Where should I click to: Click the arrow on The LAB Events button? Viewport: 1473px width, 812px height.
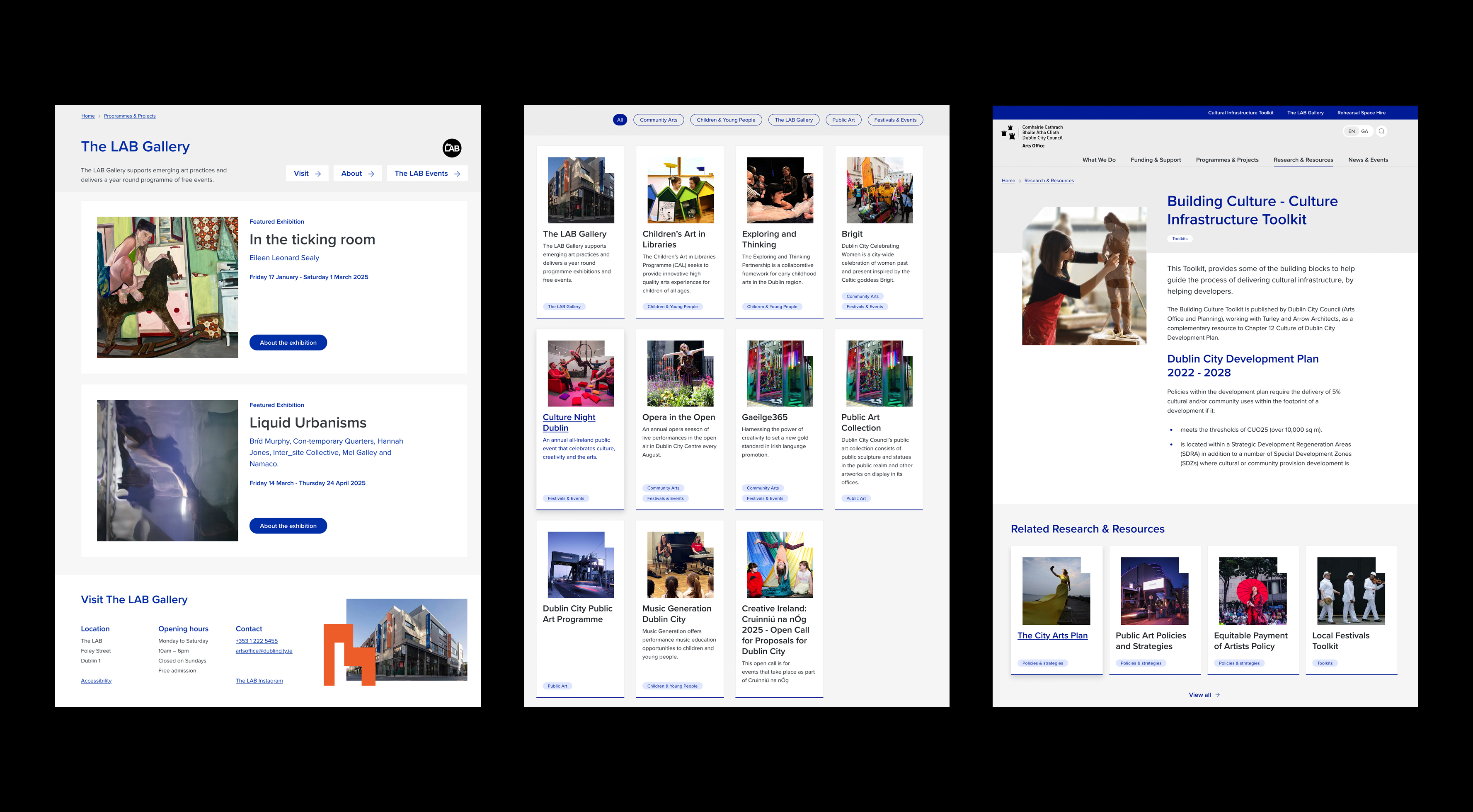pyautogui.click(x=457, y=174)
